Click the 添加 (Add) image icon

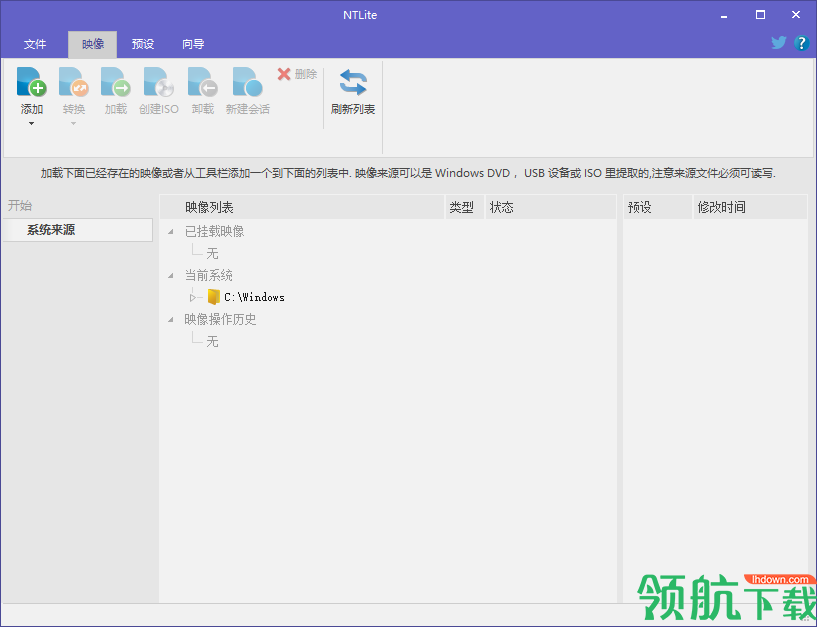pyautogui.click(x=31, y=82)
